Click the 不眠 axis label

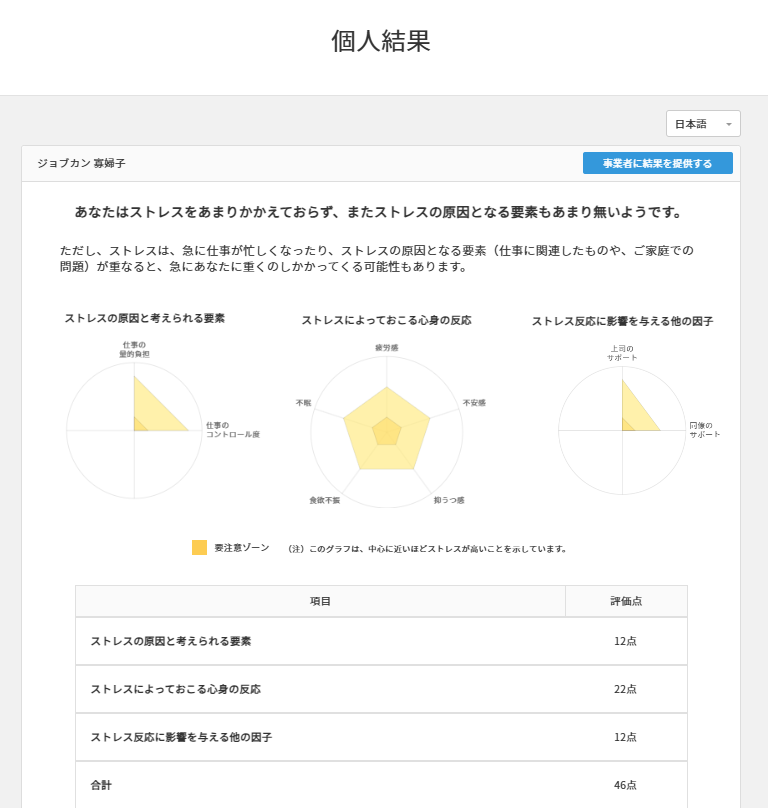[304, 402]
